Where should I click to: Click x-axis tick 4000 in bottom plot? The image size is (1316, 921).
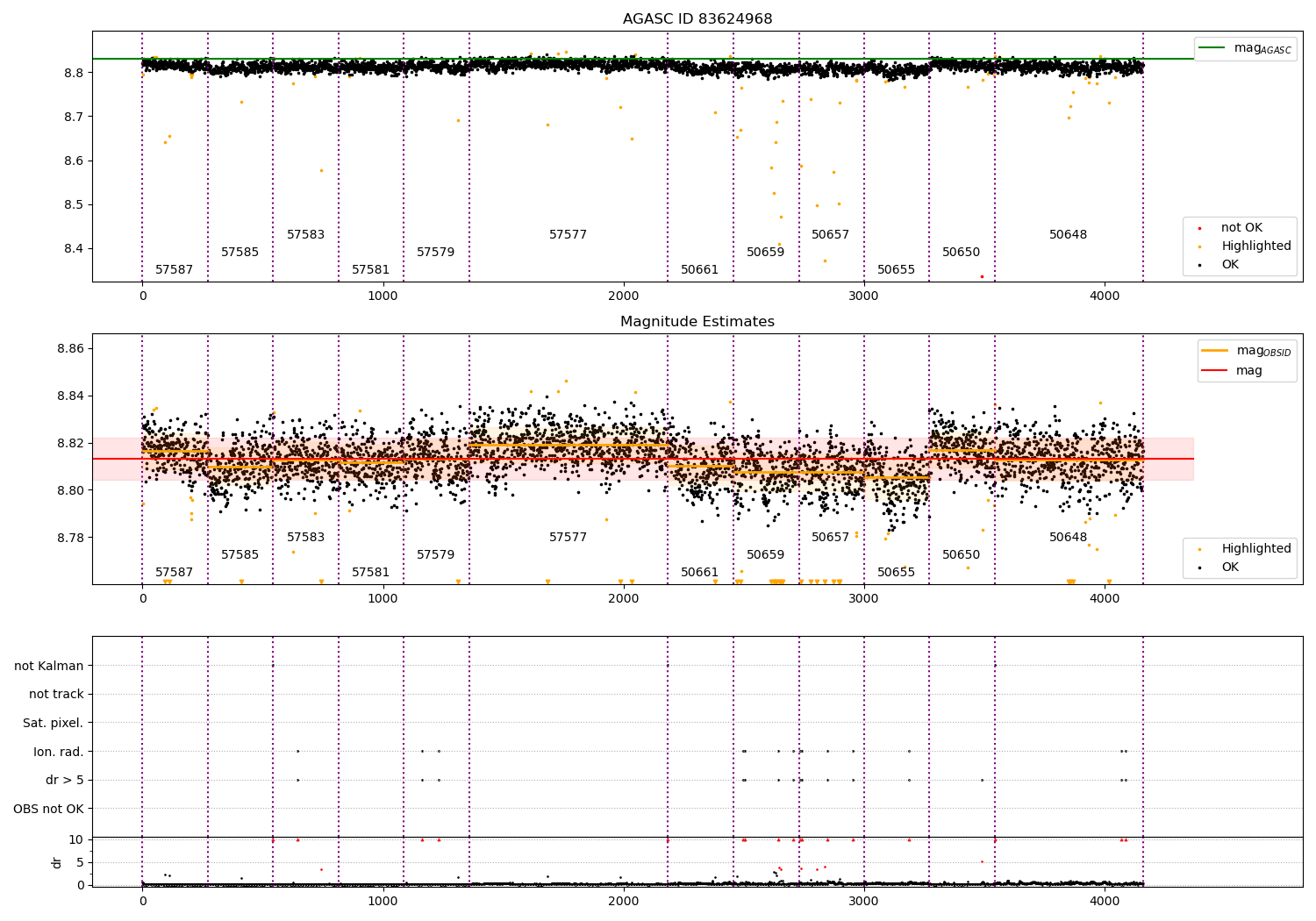pyautogui.click(x=1105, y=901)
